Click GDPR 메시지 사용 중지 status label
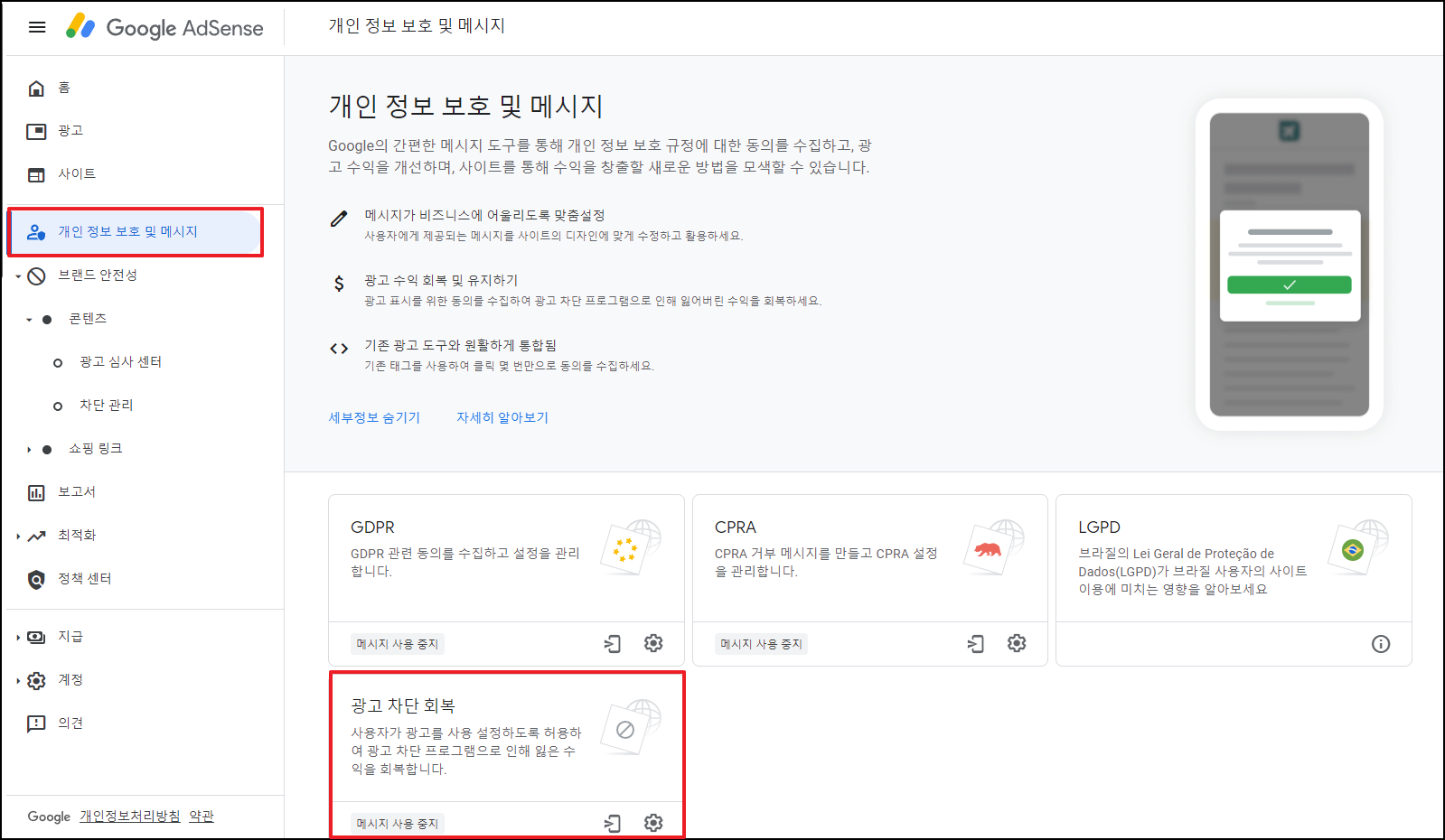This screenshot has width=1445, height=840. 398,644
